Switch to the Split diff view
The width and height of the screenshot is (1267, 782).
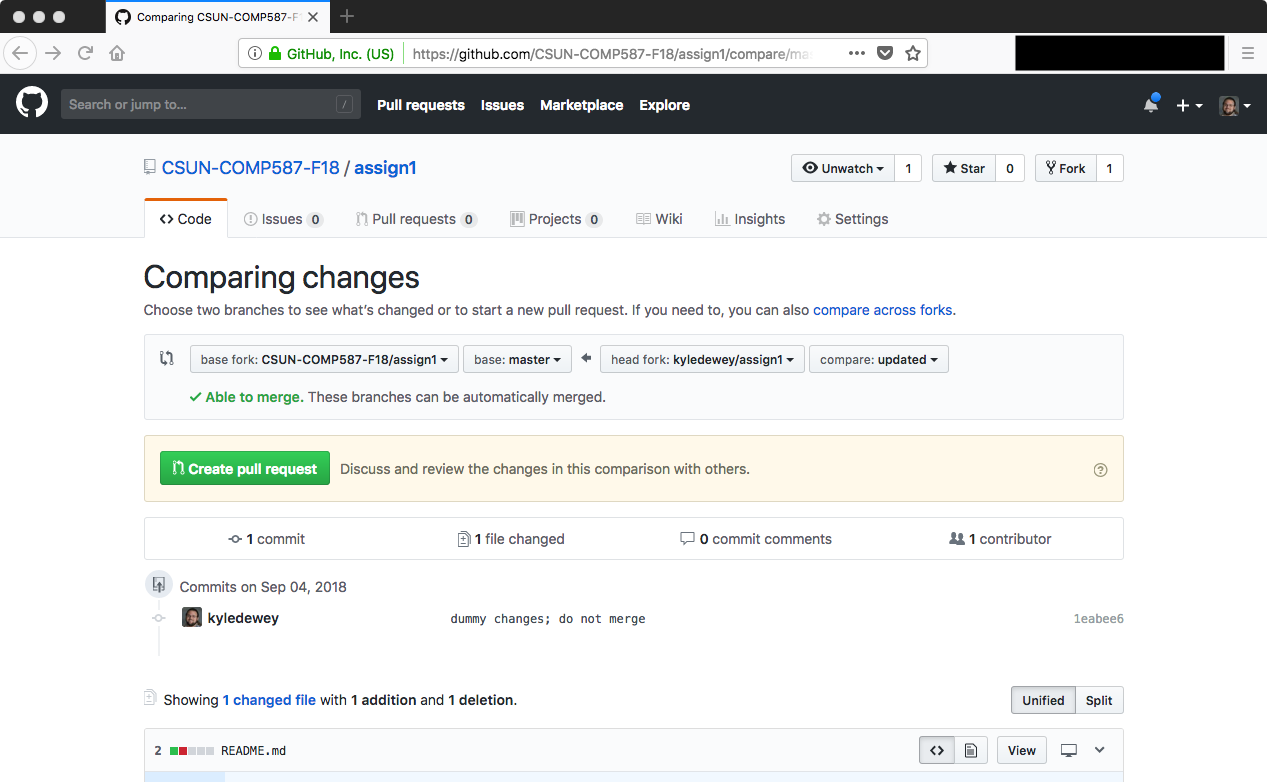point(1099,700)
